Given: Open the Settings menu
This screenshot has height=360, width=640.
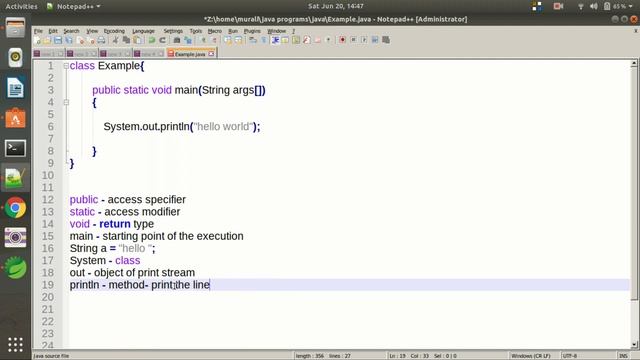Looking at the screenshot, I should 173,31.
